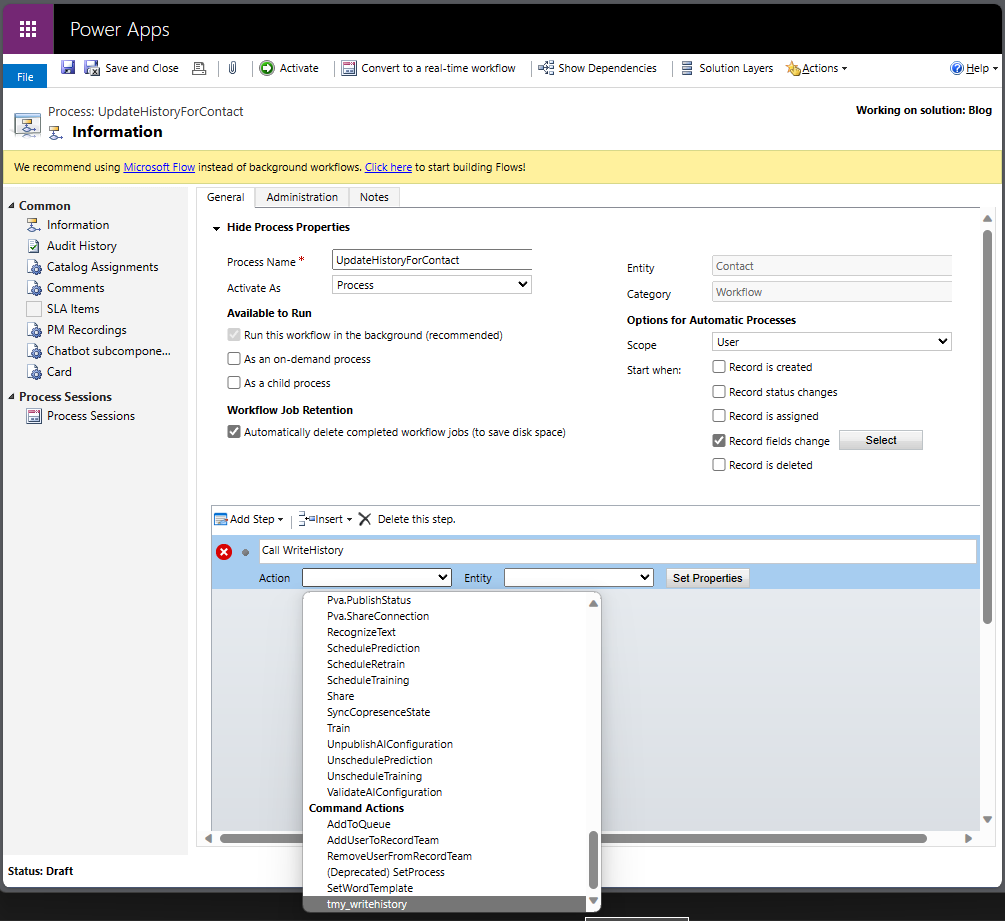Open the Activate As dropdown
The width and height of the screenshot is (1005, 921).
coord(432,285)
